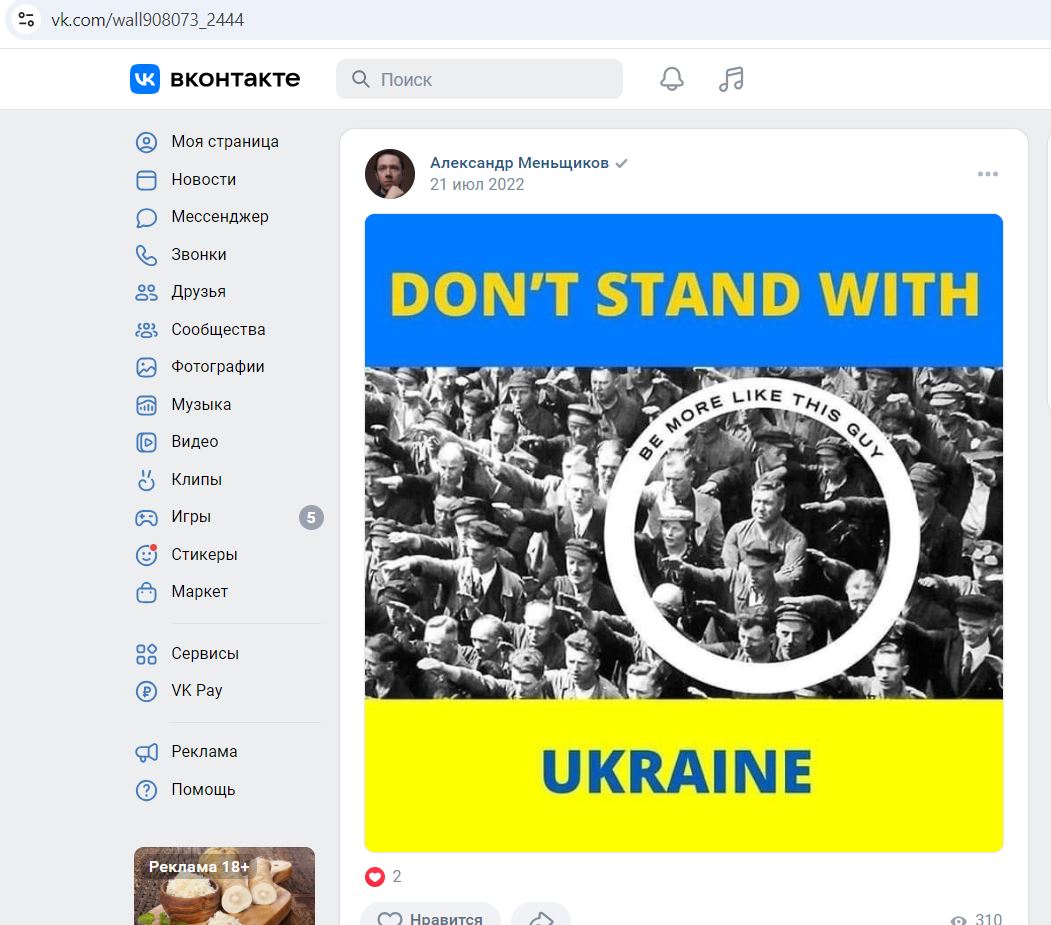Open site information icon in address bar
Viewport: 1051px width, 925px height.
pos(26,19)
